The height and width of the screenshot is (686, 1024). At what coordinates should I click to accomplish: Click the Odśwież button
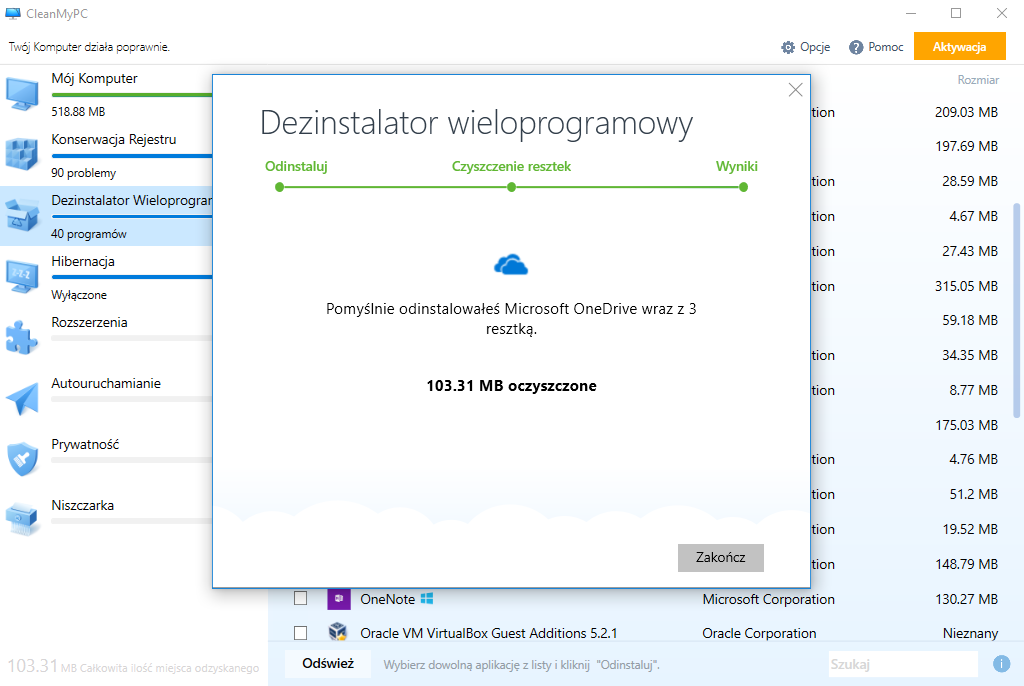point(328,664)
